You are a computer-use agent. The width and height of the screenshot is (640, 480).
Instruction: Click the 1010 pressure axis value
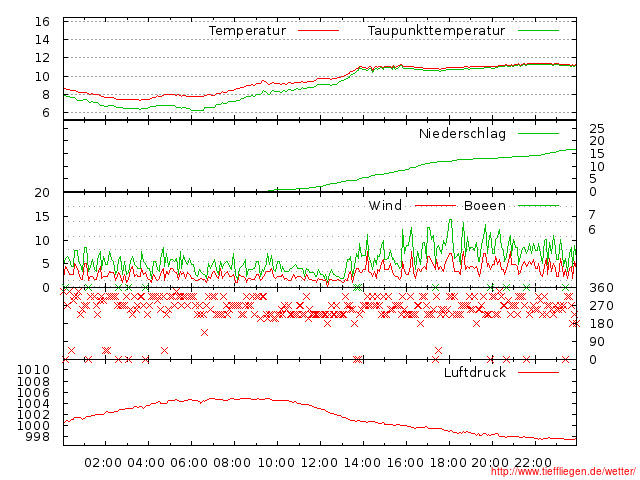pos(33,370)
